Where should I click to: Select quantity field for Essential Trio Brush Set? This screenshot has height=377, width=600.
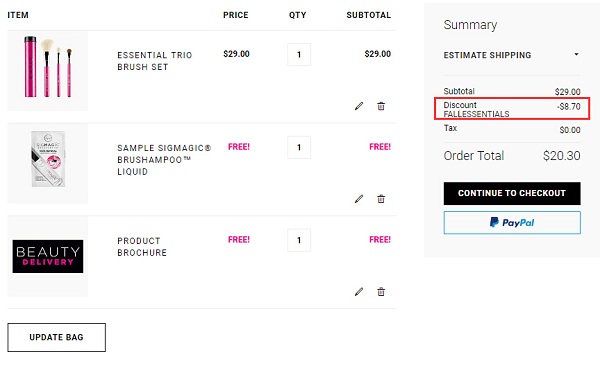coord(299,54)
